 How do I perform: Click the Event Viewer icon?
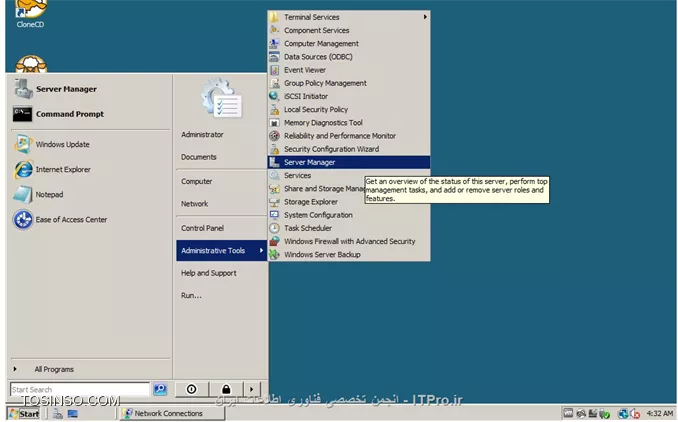coord(274,70)
